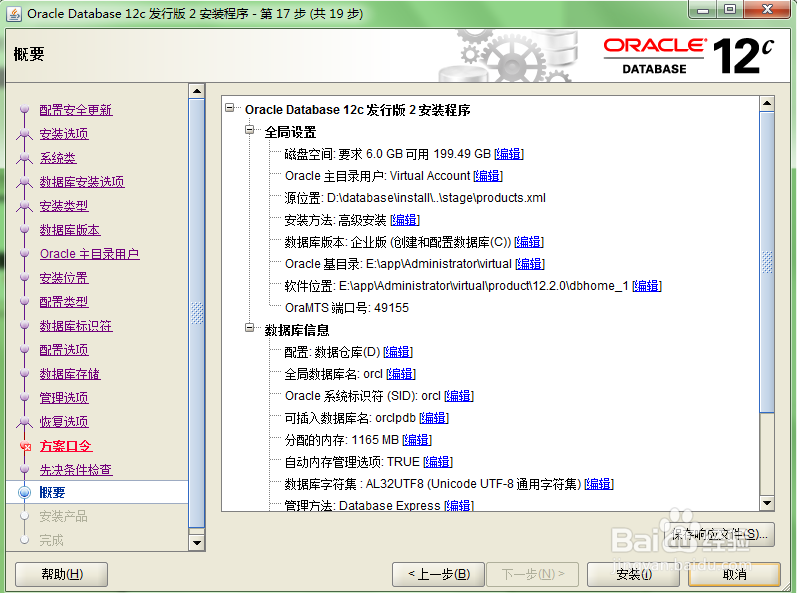The height and width of the screenshot is (593, 797).
Task: Edit the 分配的内存 1165 MB
Action: click(x=417, y=440)
